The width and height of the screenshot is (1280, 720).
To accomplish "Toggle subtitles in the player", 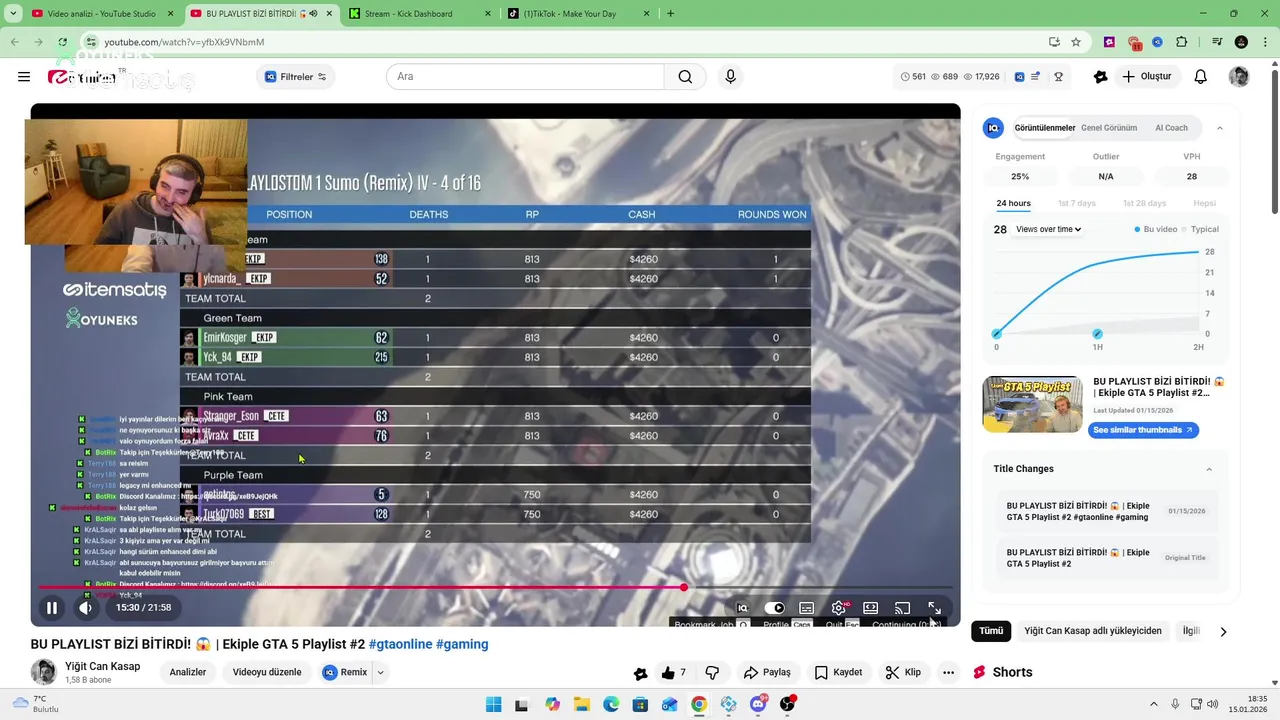I will (x=806, y=608).
